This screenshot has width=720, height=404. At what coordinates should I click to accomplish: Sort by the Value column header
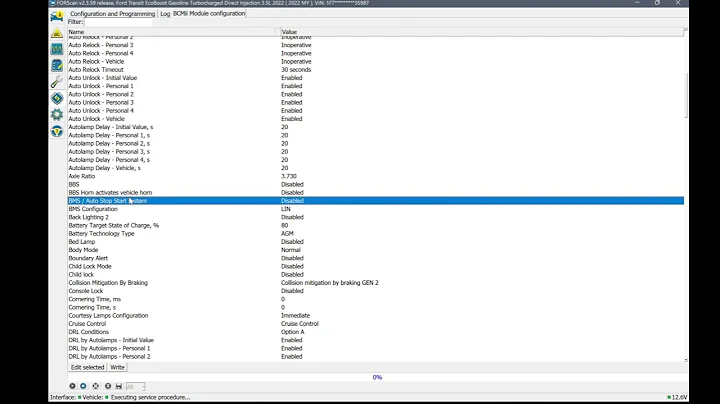[x=482, y=32]
